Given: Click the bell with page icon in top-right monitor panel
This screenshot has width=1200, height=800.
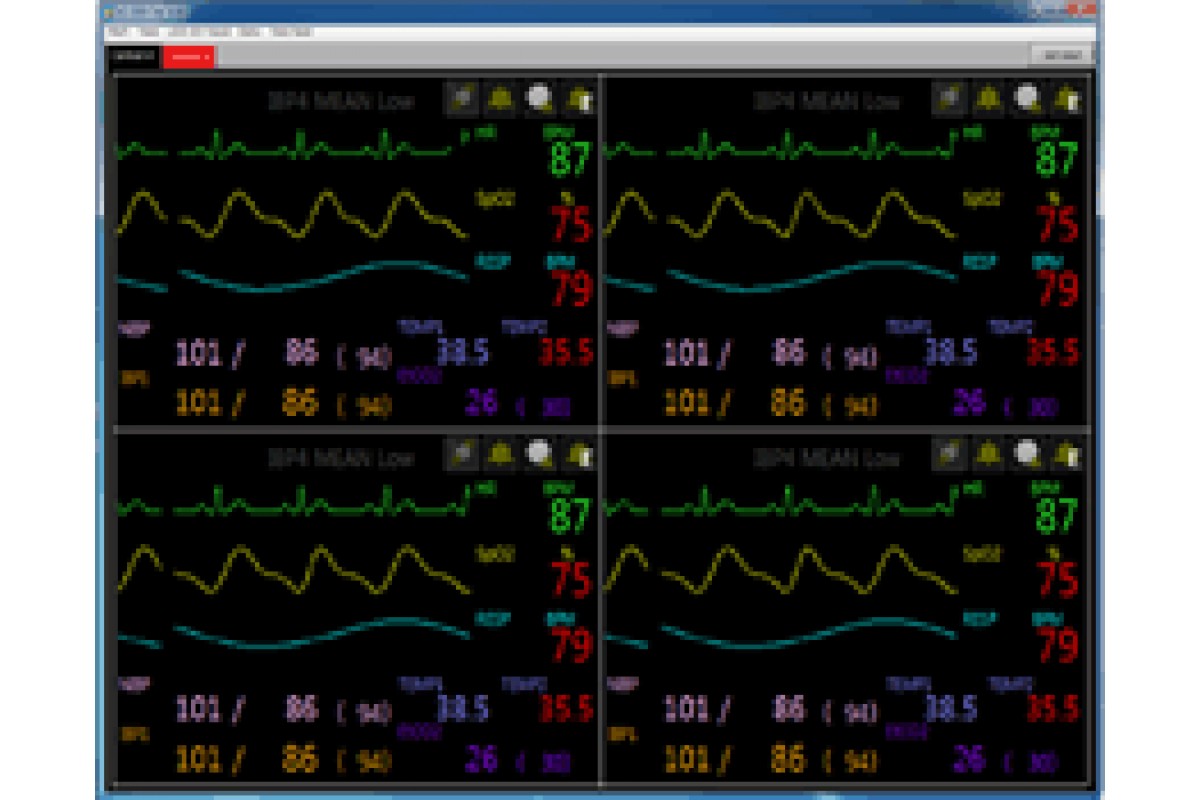Looking at the screenshot, I should [1066, 98].
